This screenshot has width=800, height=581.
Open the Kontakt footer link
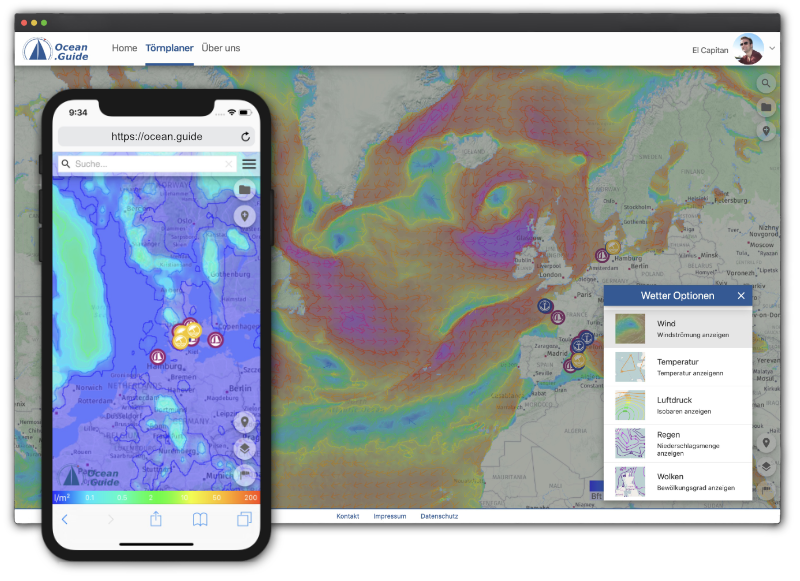pos(348,516)
